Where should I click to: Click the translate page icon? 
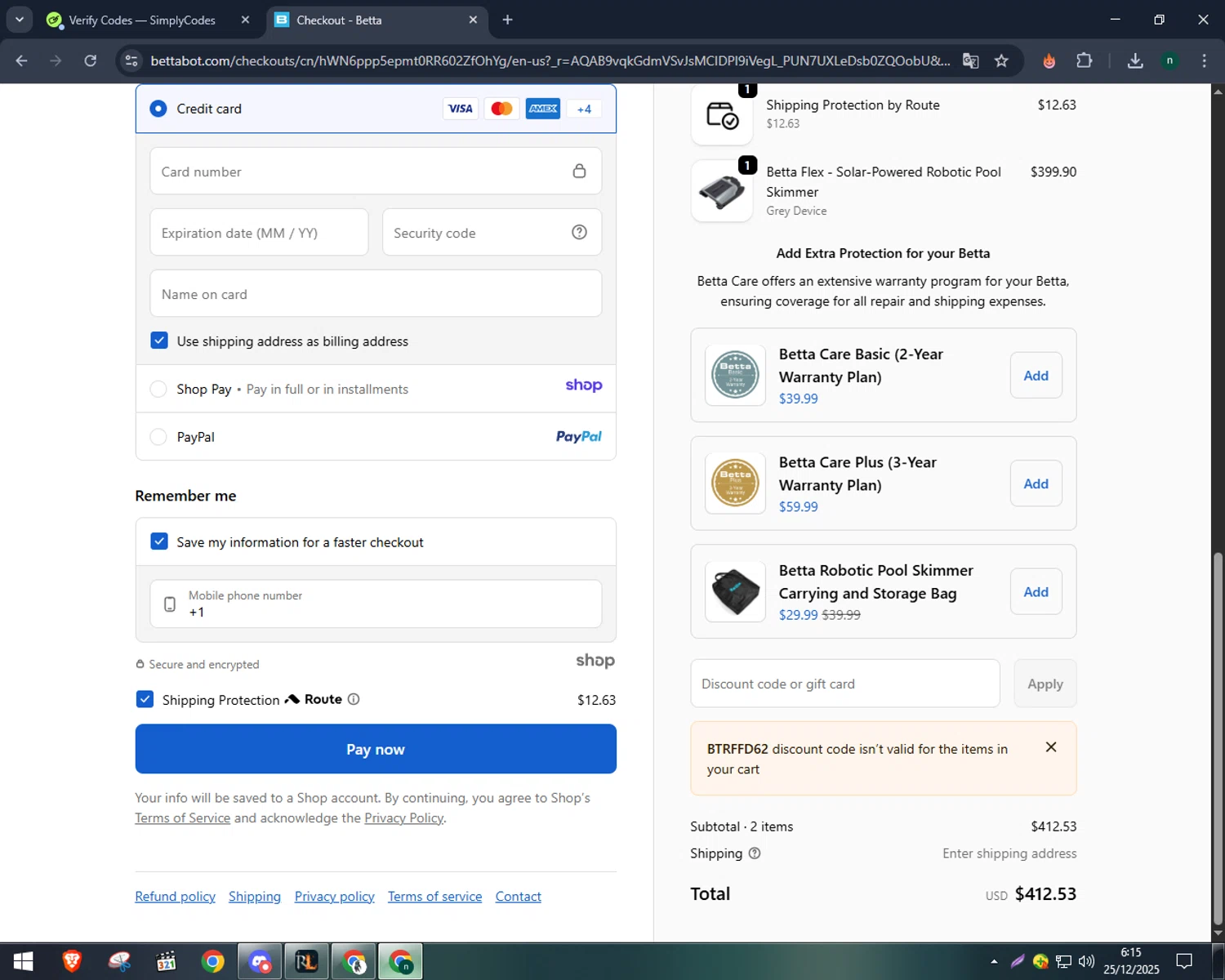click(x=970, y=60)
